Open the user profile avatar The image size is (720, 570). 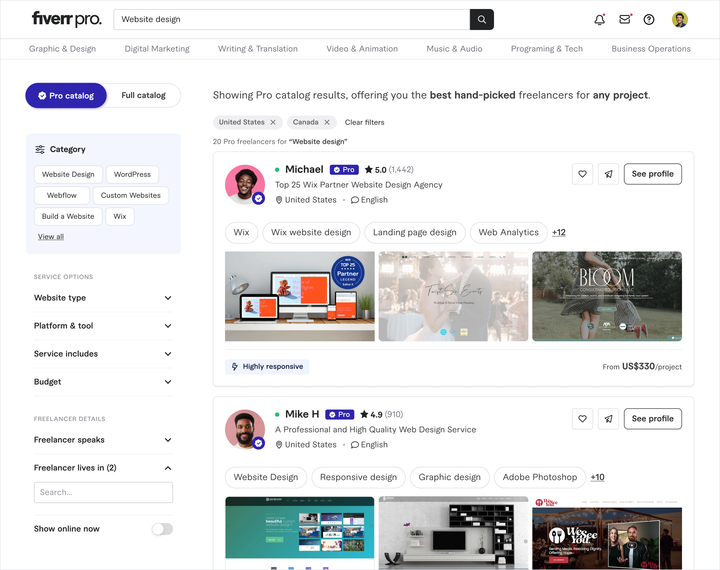pyautogui.click(x=680, y=19)
